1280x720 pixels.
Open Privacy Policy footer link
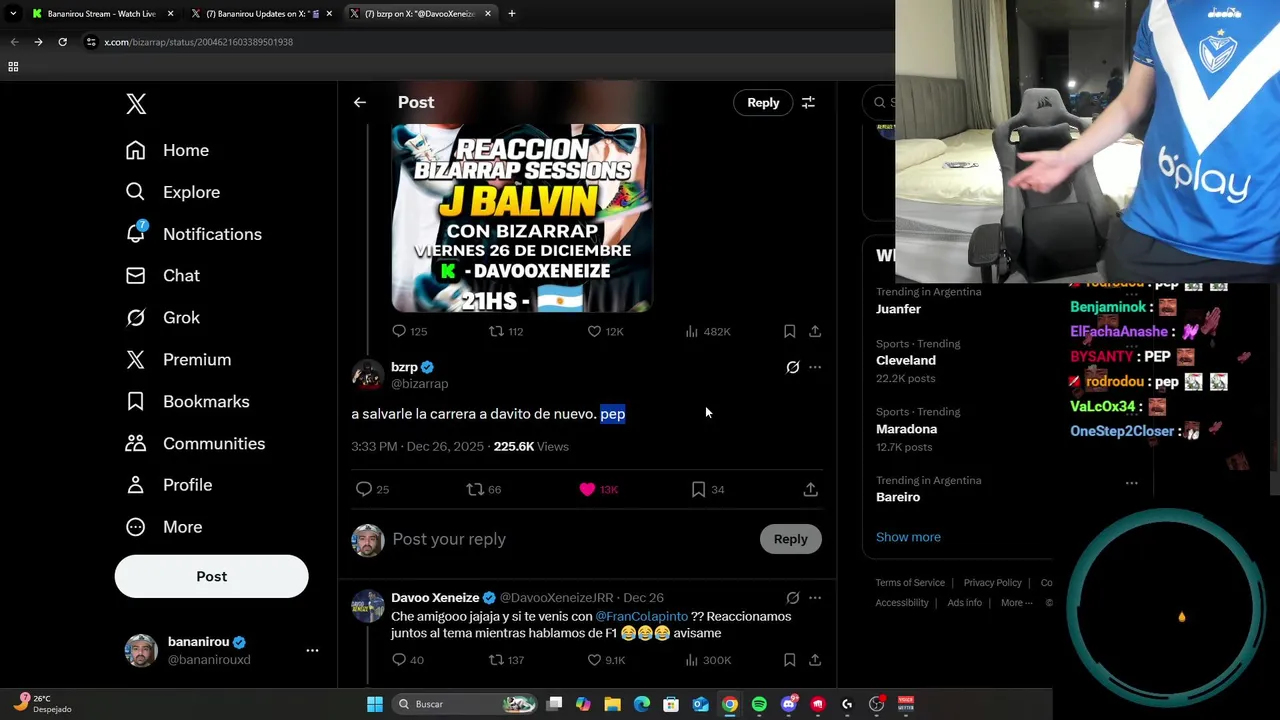click(x=992, y=583)
